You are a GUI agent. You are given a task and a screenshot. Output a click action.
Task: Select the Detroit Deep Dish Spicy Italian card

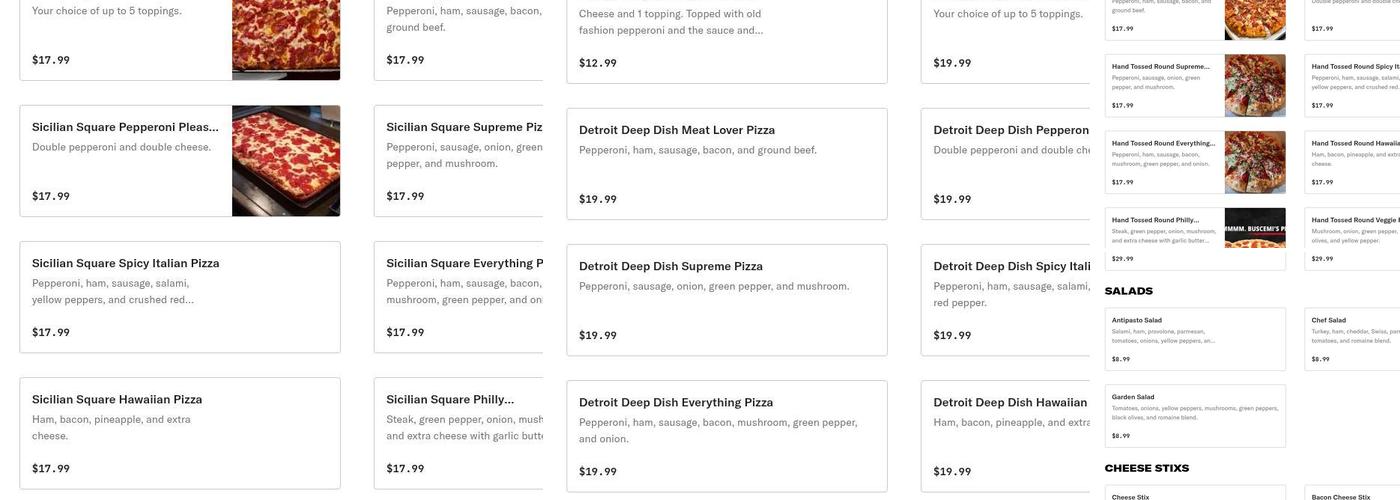tap(1005, 300)
